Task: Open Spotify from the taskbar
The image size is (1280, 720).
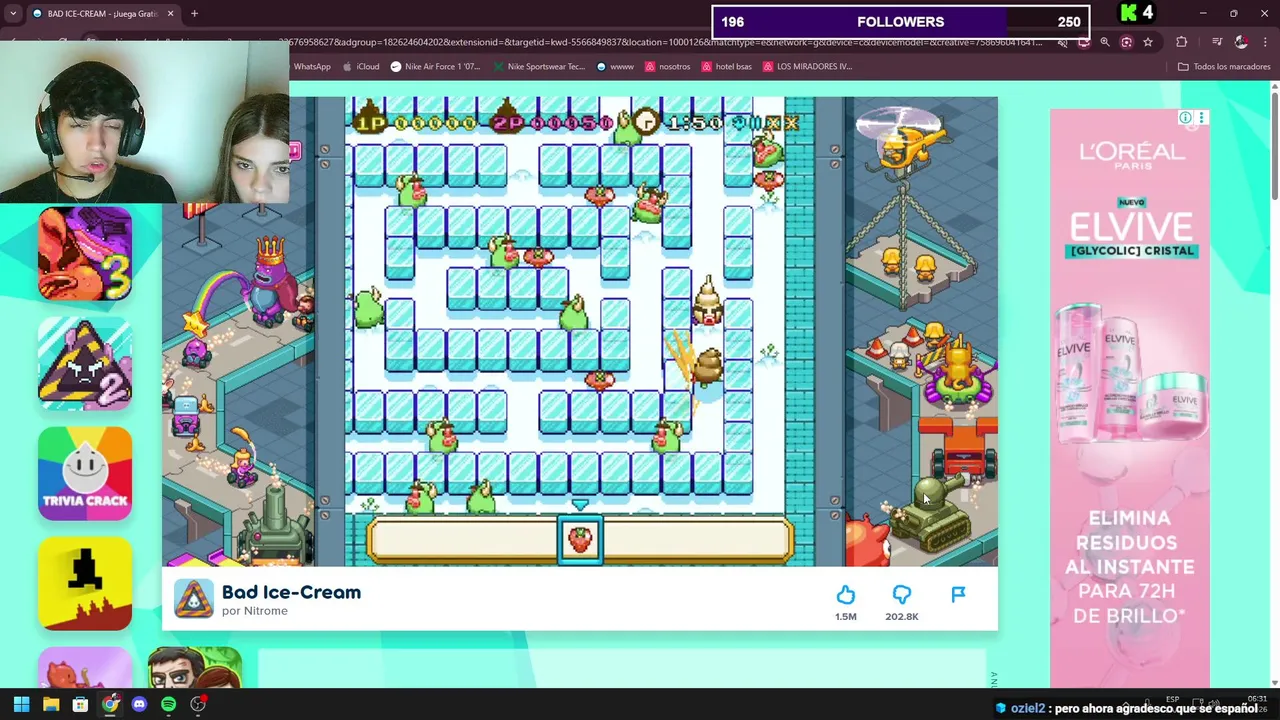Action: [x=168, y=705]
